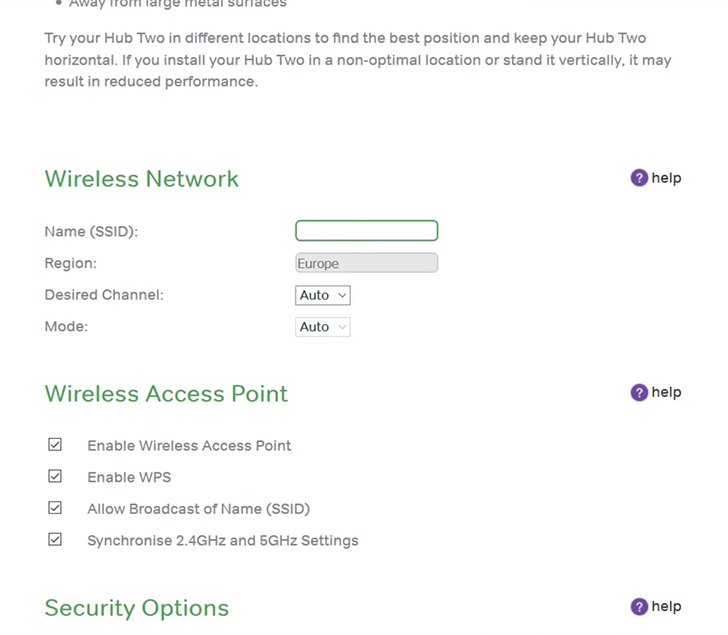Focus the Name (SSID) text field

[x=366, y=231]
